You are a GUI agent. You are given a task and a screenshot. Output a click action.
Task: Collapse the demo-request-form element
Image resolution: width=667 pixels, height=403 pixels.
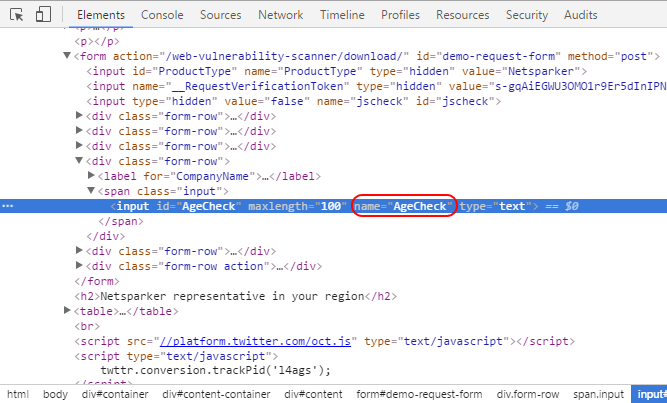(68, 56)
